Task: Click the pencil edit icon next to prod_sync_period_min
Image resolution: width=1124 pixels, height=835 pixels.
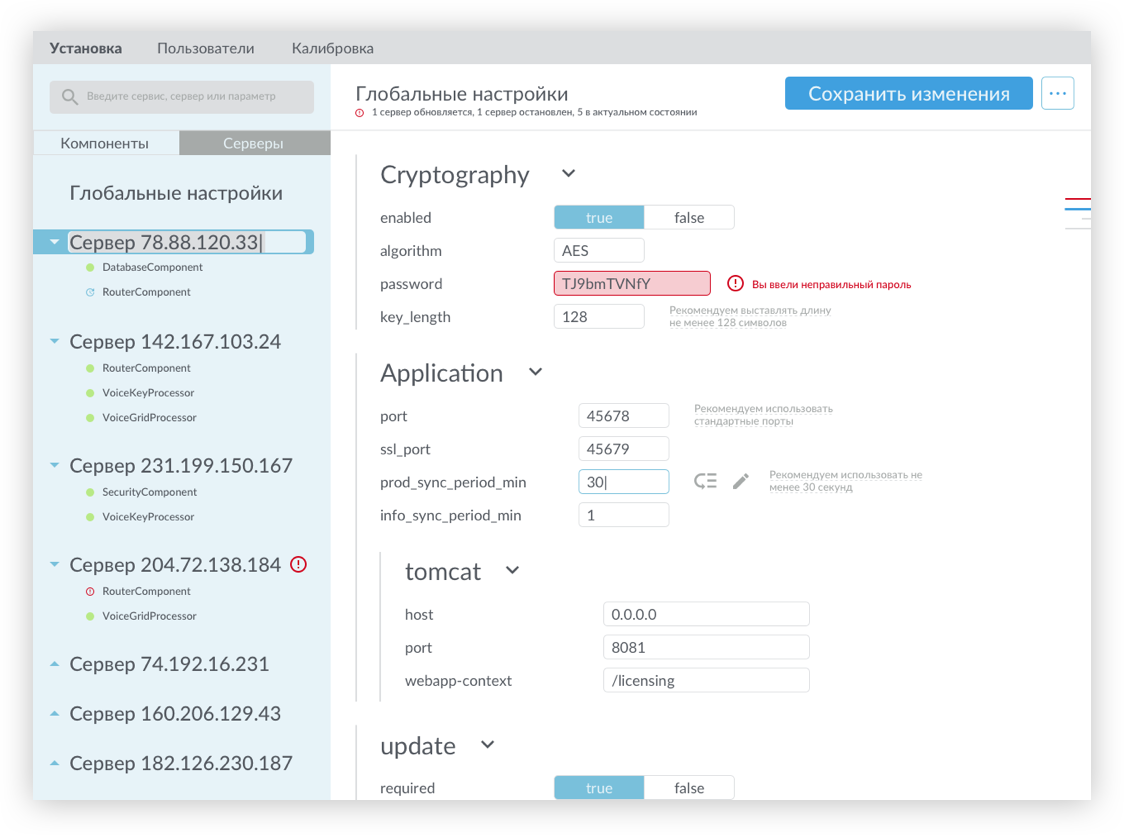Action: [740, 481]
